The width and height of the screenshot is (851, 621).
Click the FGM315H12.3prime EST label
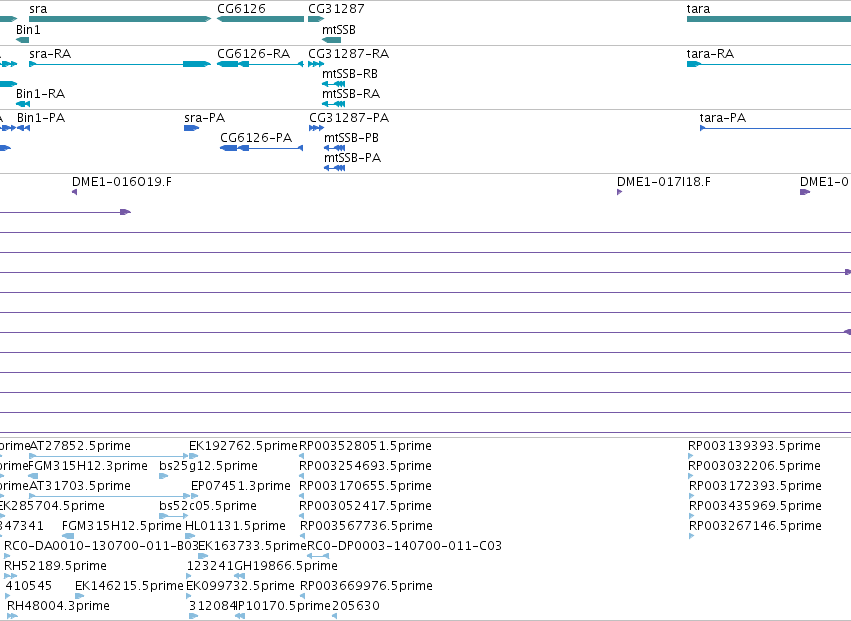coord(87,466)
